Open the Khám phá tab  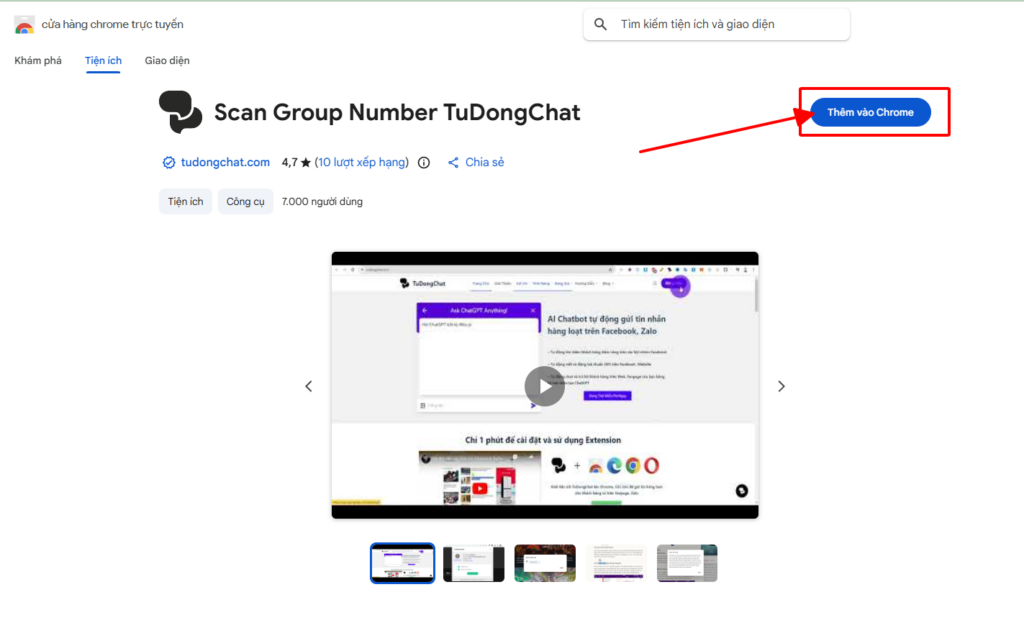pyautogui.click(x=38, y=61)
